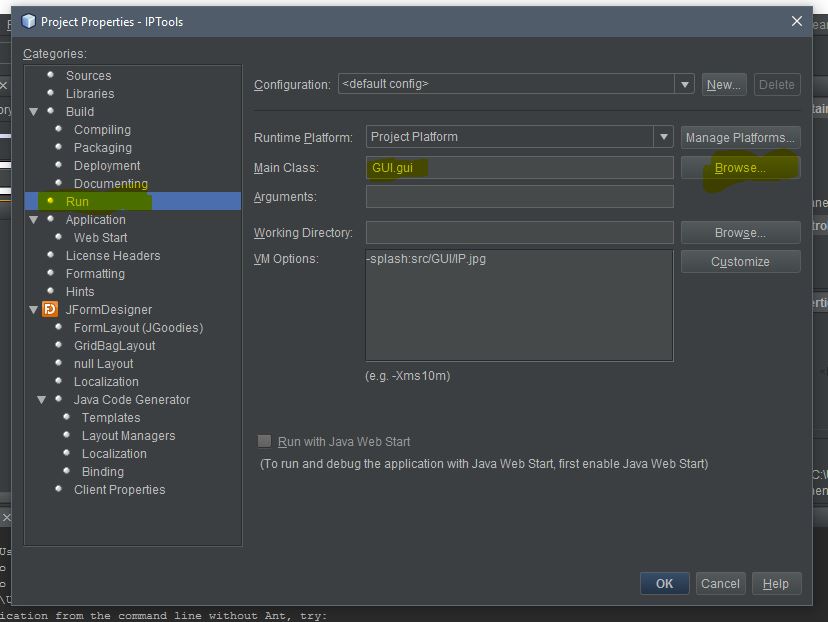Open Localization under Java Code Generator
Image resolution: width=828 pixels, height=622 pixels.
coord(114,453)
